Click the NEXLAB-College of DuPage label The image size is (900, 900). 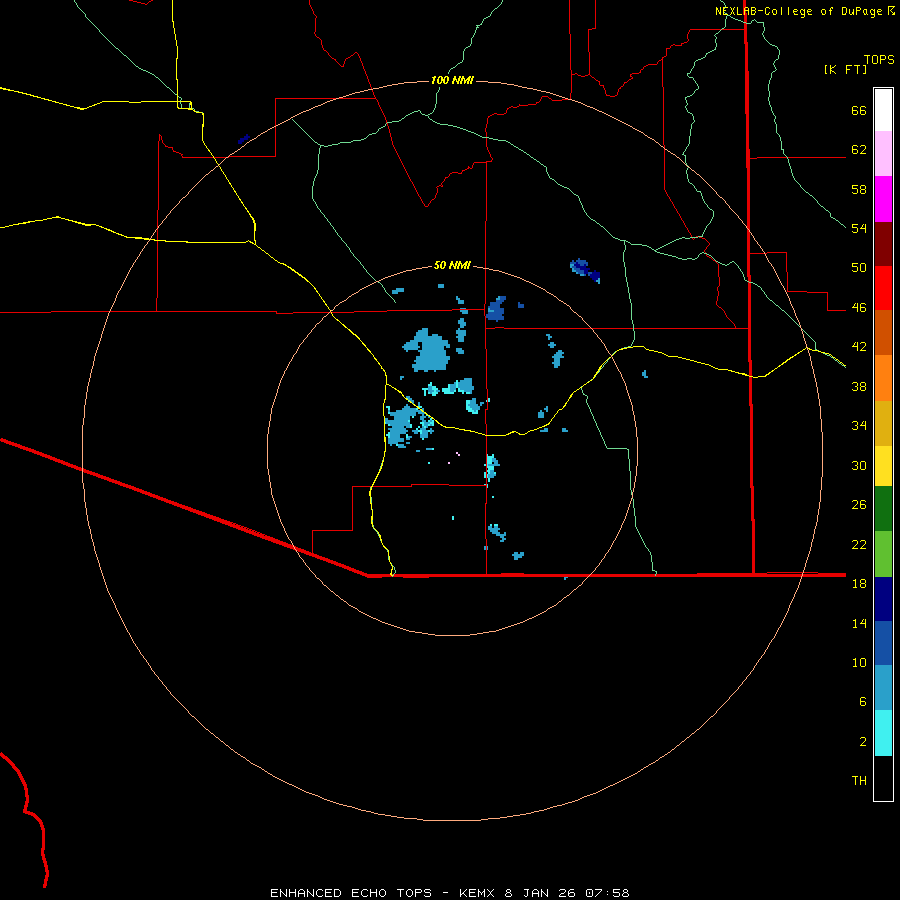798,11
